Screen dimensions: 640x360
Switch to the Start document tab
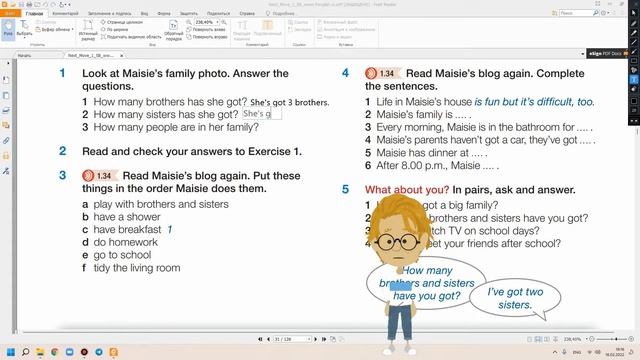coord(24,55)
